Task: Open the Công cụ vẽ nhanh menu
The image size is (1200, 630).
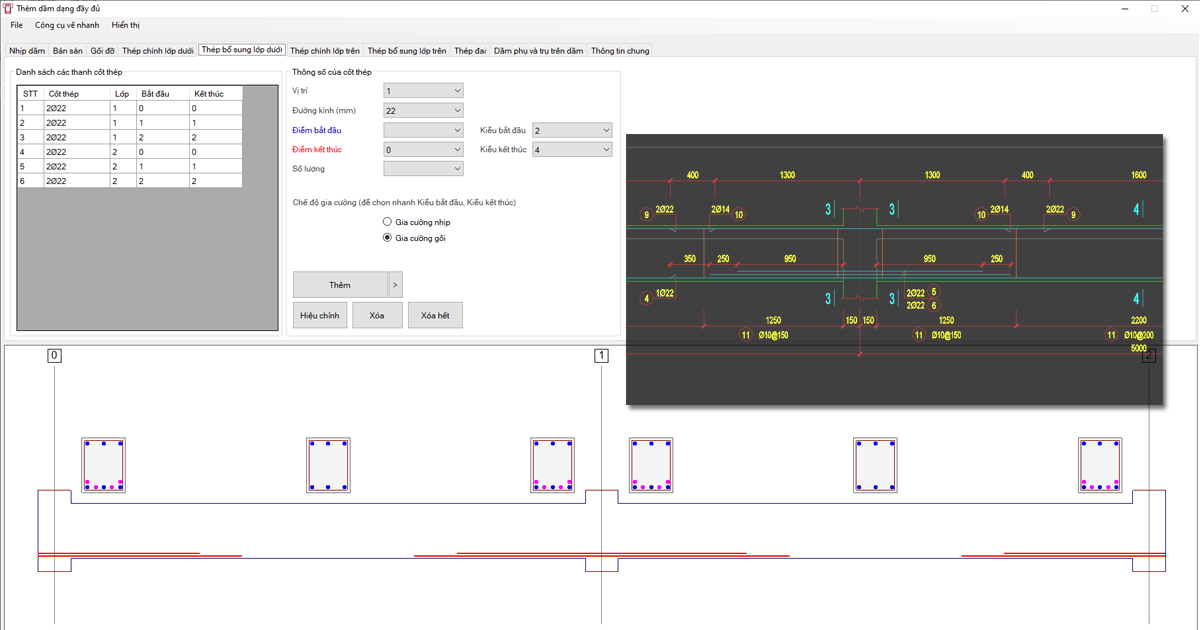Action: click(67, 25)
